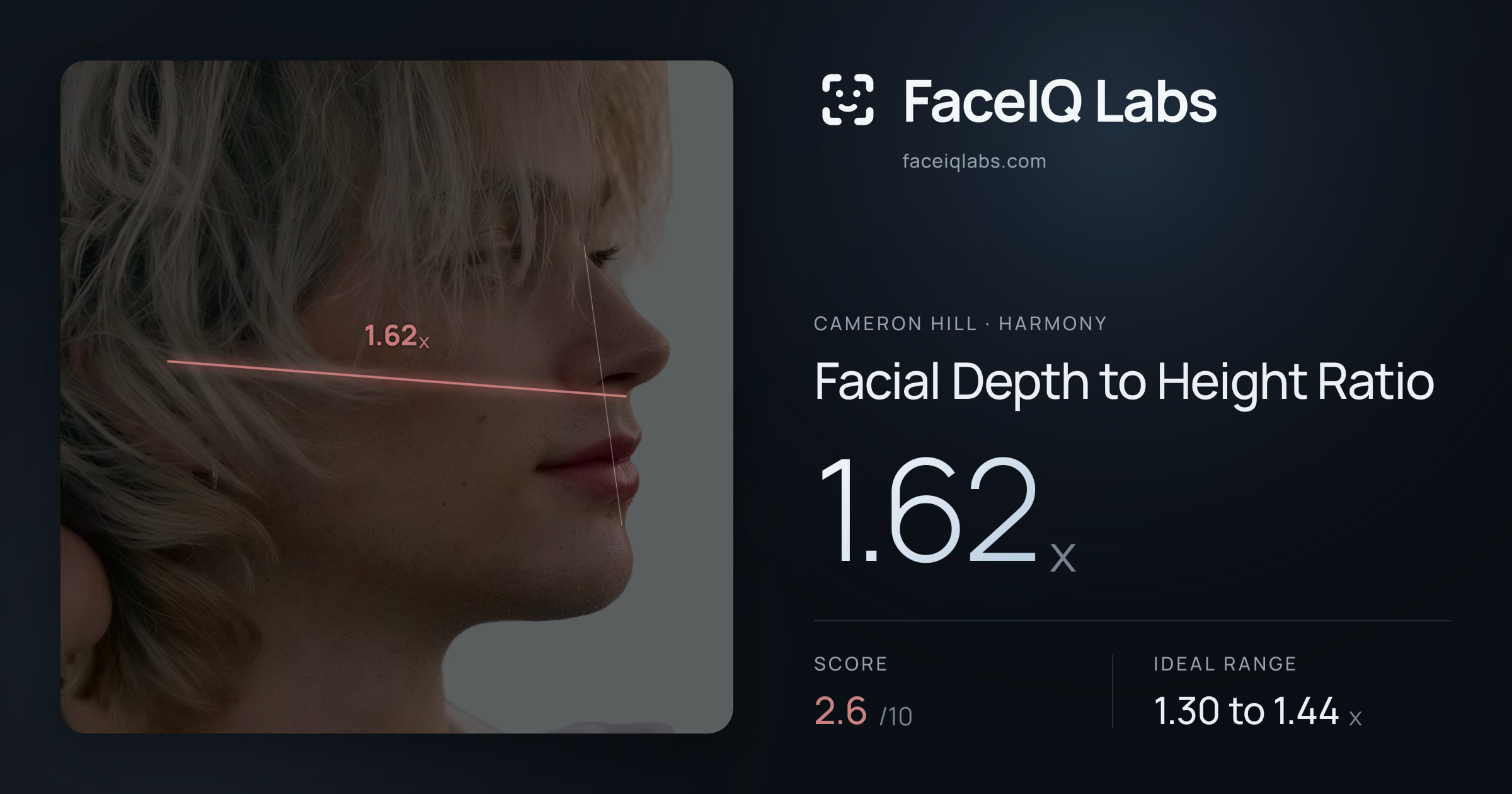Click the SCORE label

coord(850,664)
